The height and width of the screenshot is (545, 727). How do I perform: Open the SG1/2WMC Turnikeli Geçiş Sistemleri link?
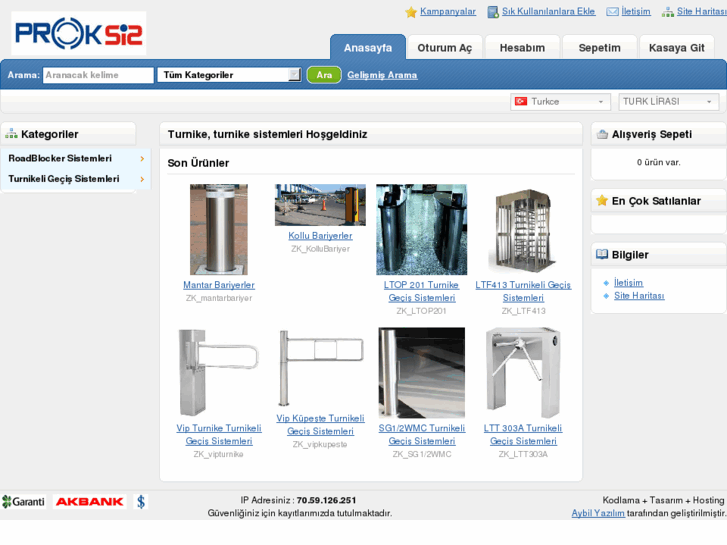(x=421, y=435)
